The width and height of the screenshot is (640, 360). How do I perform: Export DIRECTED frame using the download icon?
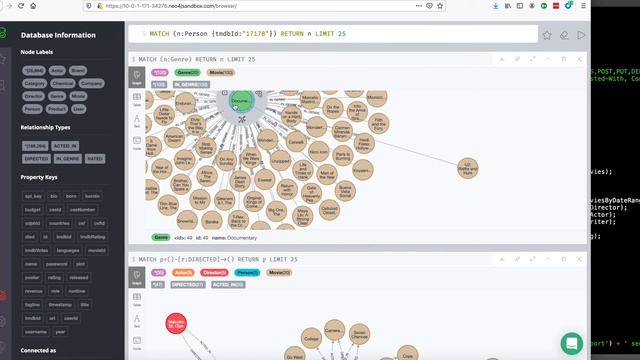click(502, 259)
